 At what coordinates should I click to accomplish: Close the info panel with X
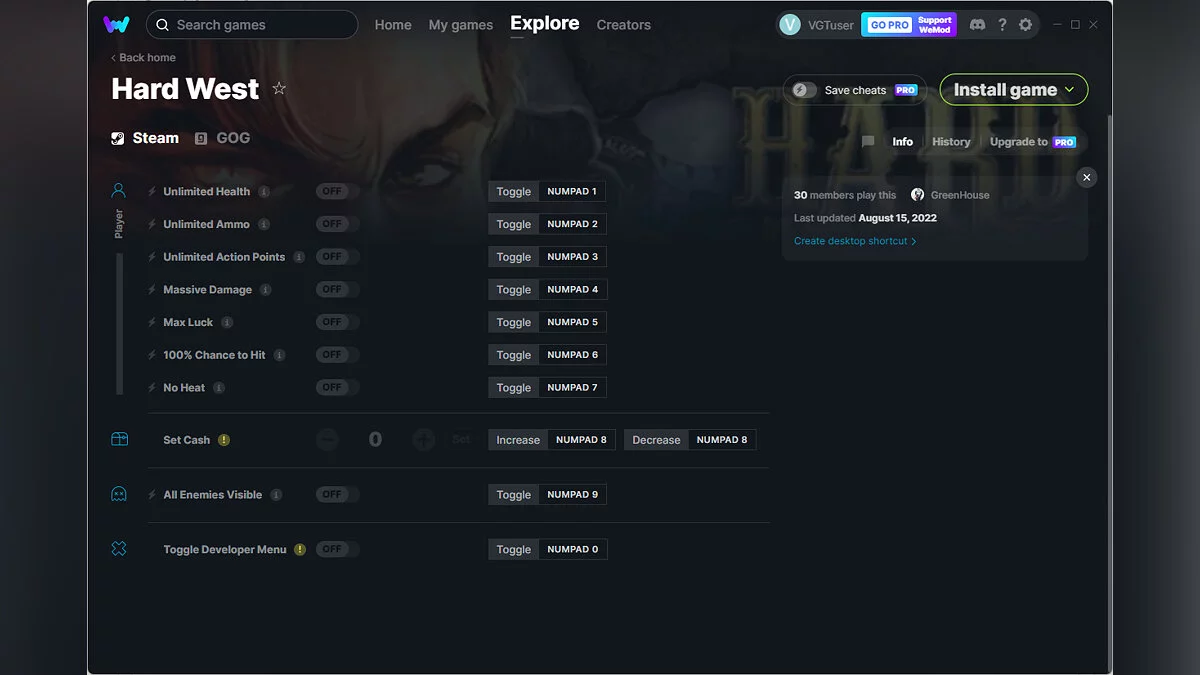coord(1087,177)
